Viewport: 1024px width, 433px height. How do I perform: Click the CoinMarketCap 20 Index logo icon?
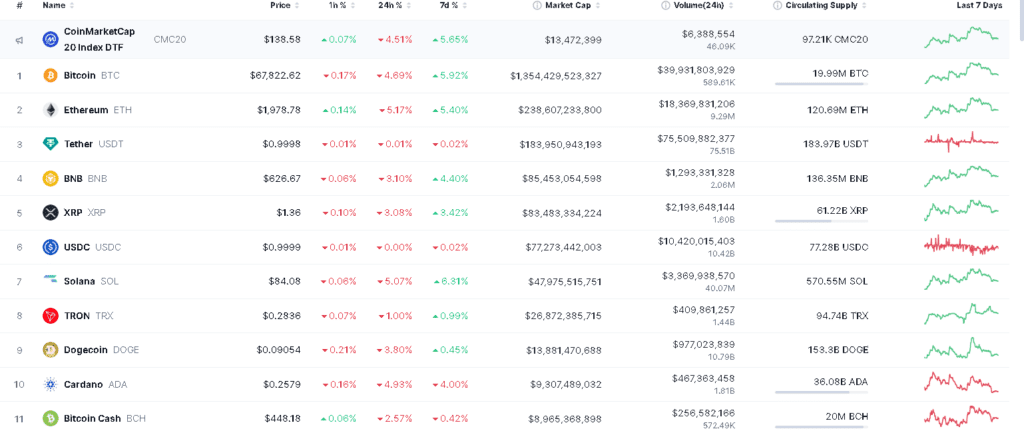50,40
